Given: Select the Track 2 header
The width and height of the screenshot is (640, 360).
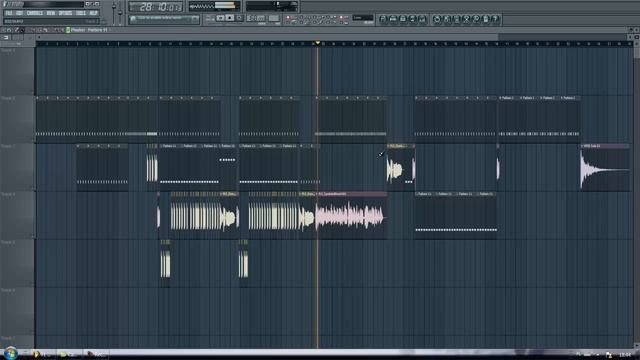Looking at the screenshot, I should (x=18, y=120).
